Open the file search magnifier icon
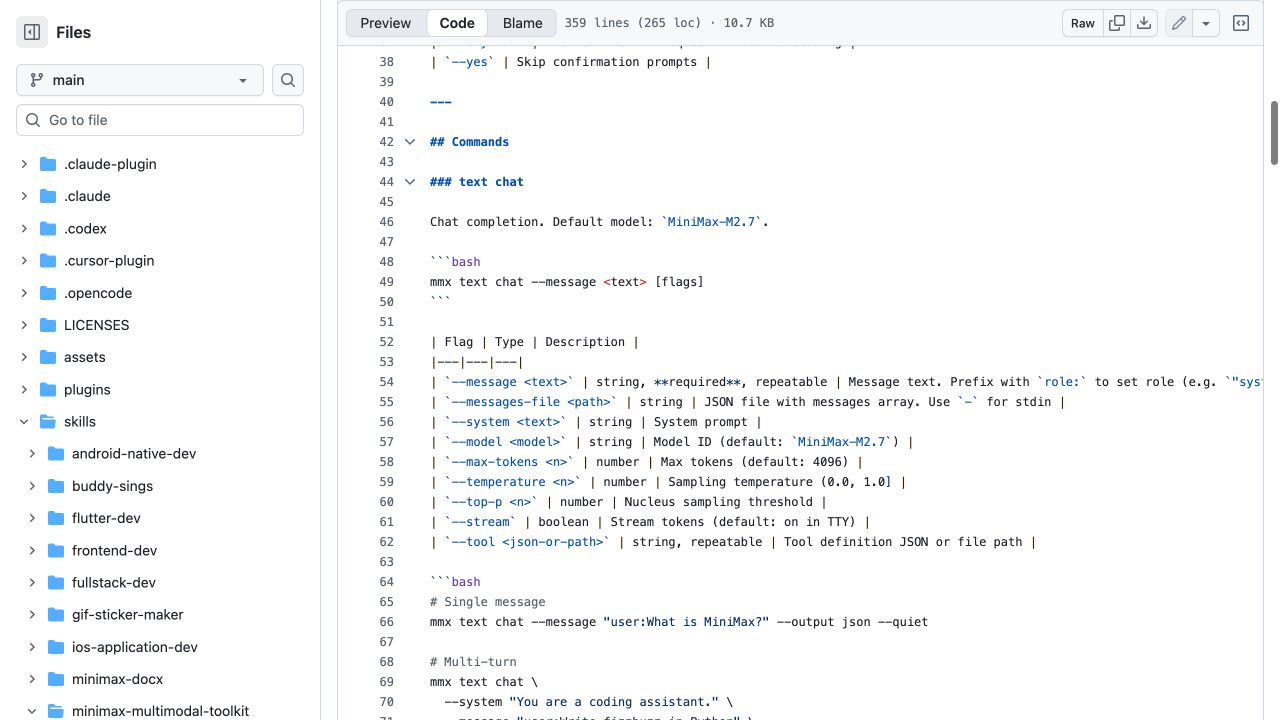Viewport: 1280px width, 720px height. 288,80
